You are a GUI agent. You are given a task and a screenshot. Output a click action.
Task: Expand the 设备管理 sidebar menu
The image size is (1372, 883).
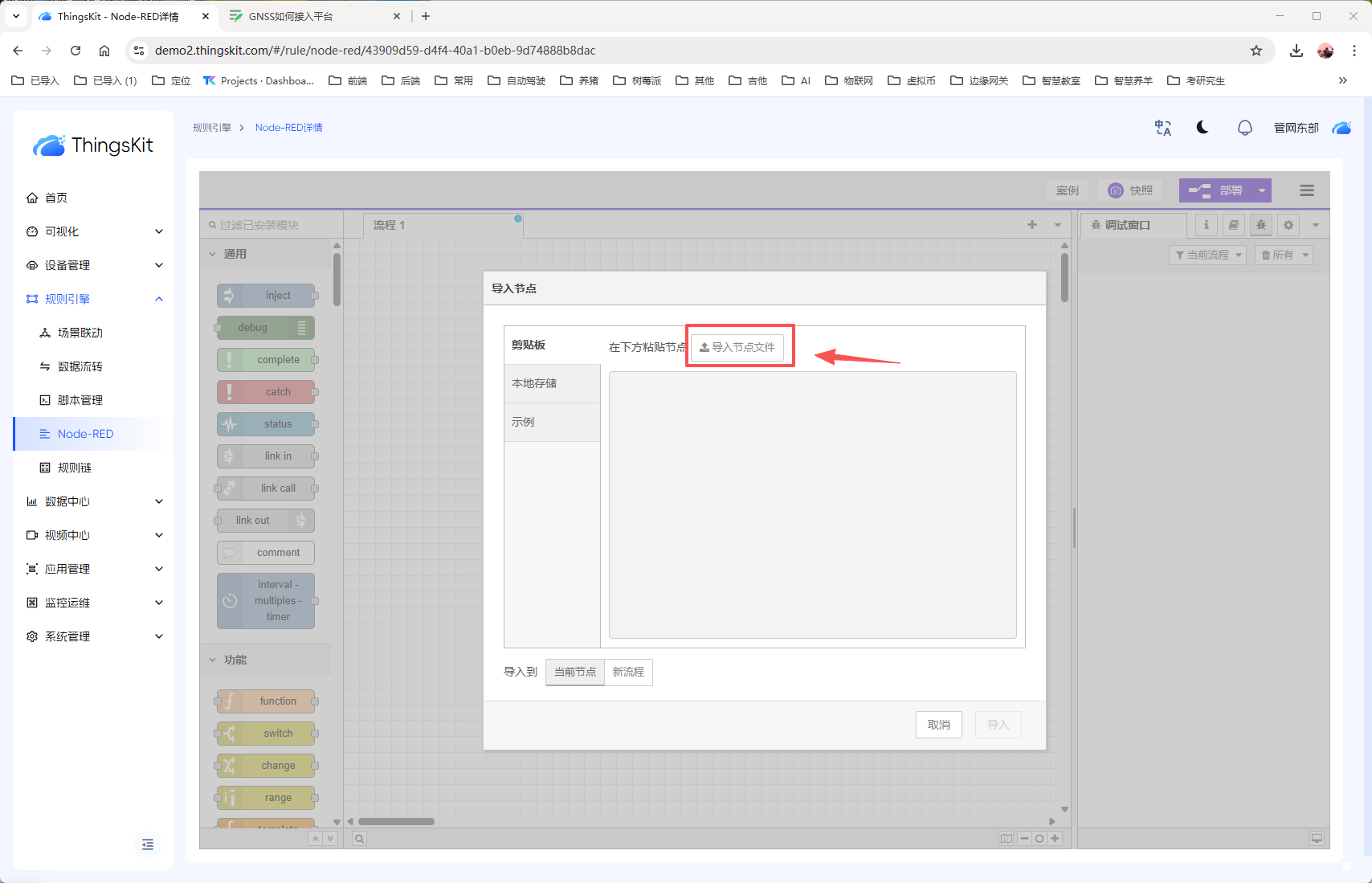point(95,265)
